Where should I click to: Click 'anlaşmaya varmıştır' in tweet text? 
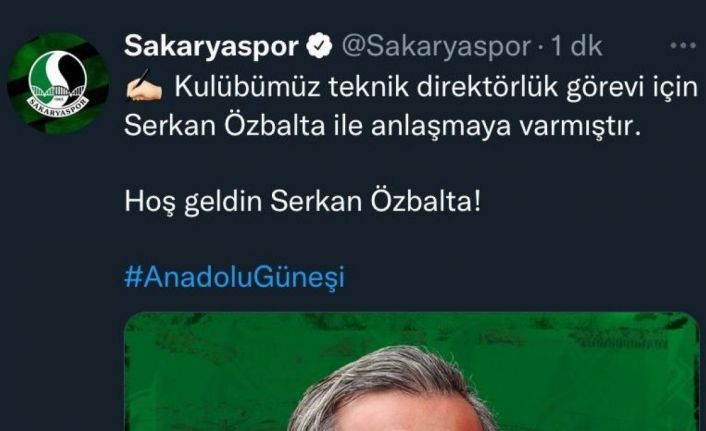[x=506, y=127]
